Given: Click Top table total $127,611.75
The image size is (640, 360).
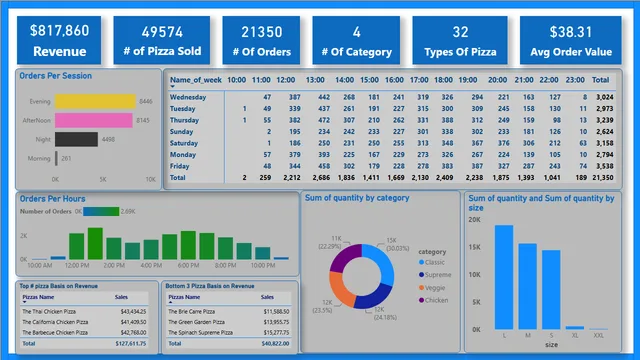Looking at the screenshot, I should point(131,344).
